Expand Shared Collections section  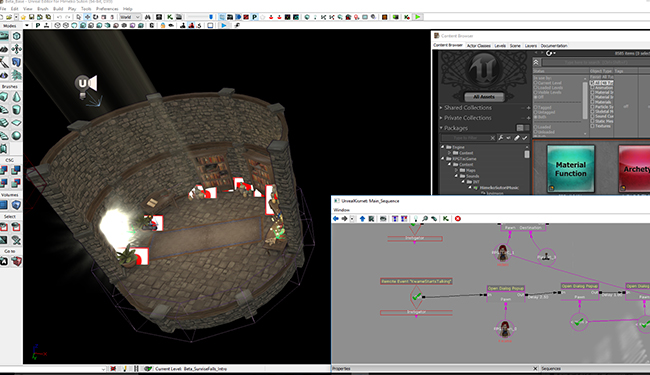(441, 108)
